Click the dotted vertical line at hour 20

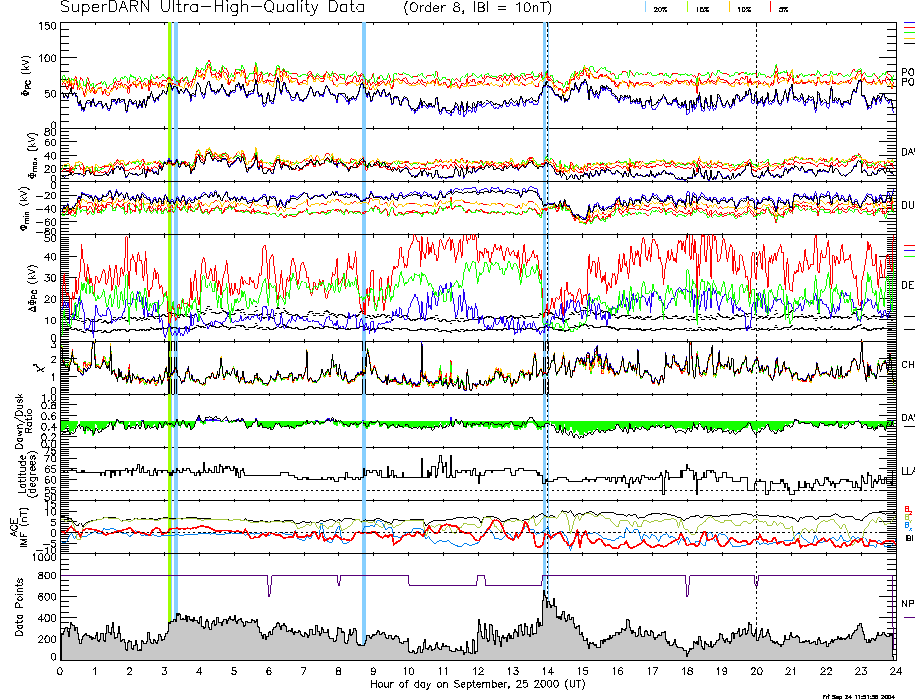point(756,300)
